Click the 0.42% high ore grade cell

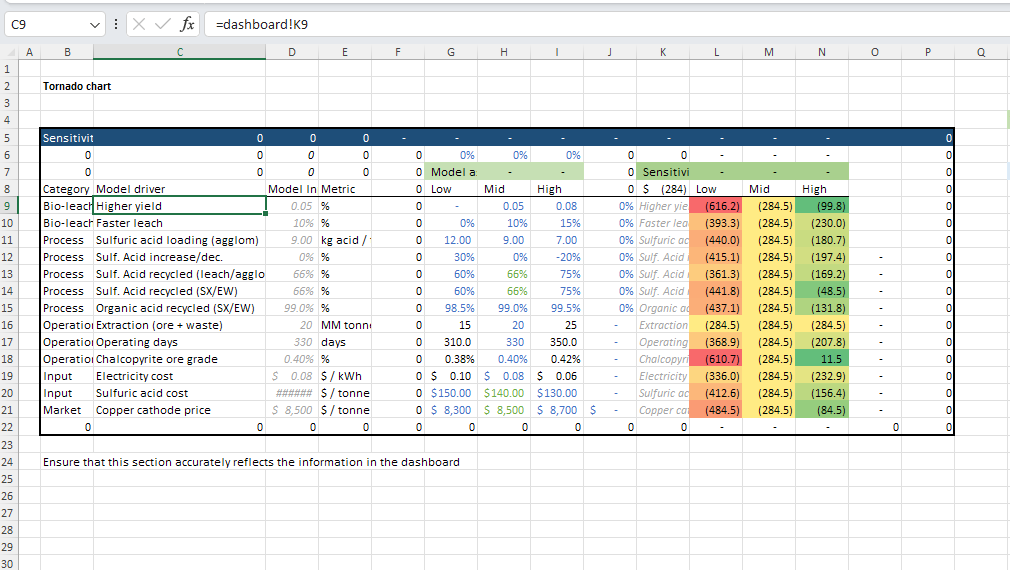pyautogui.click(x=557, y=359)
